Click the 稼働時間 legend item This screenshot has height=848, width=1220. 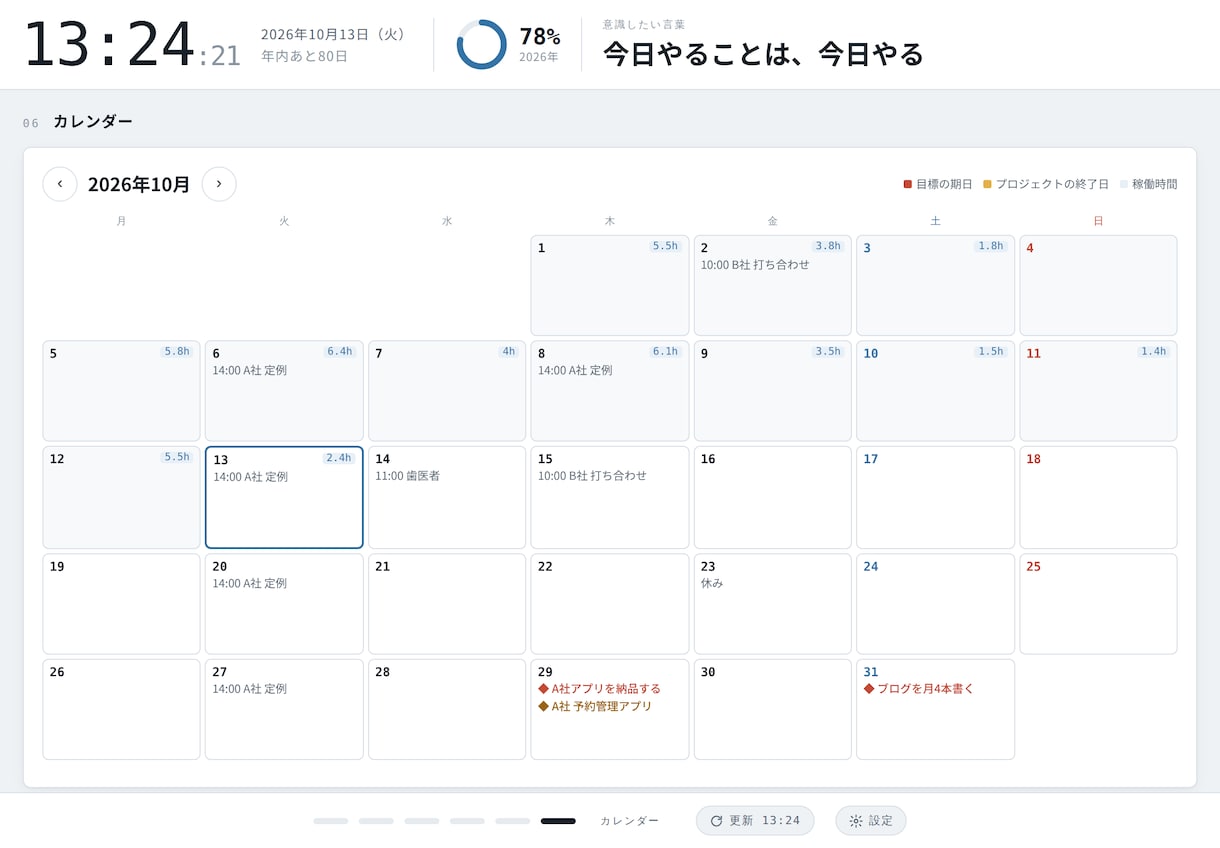[1148, 184]
